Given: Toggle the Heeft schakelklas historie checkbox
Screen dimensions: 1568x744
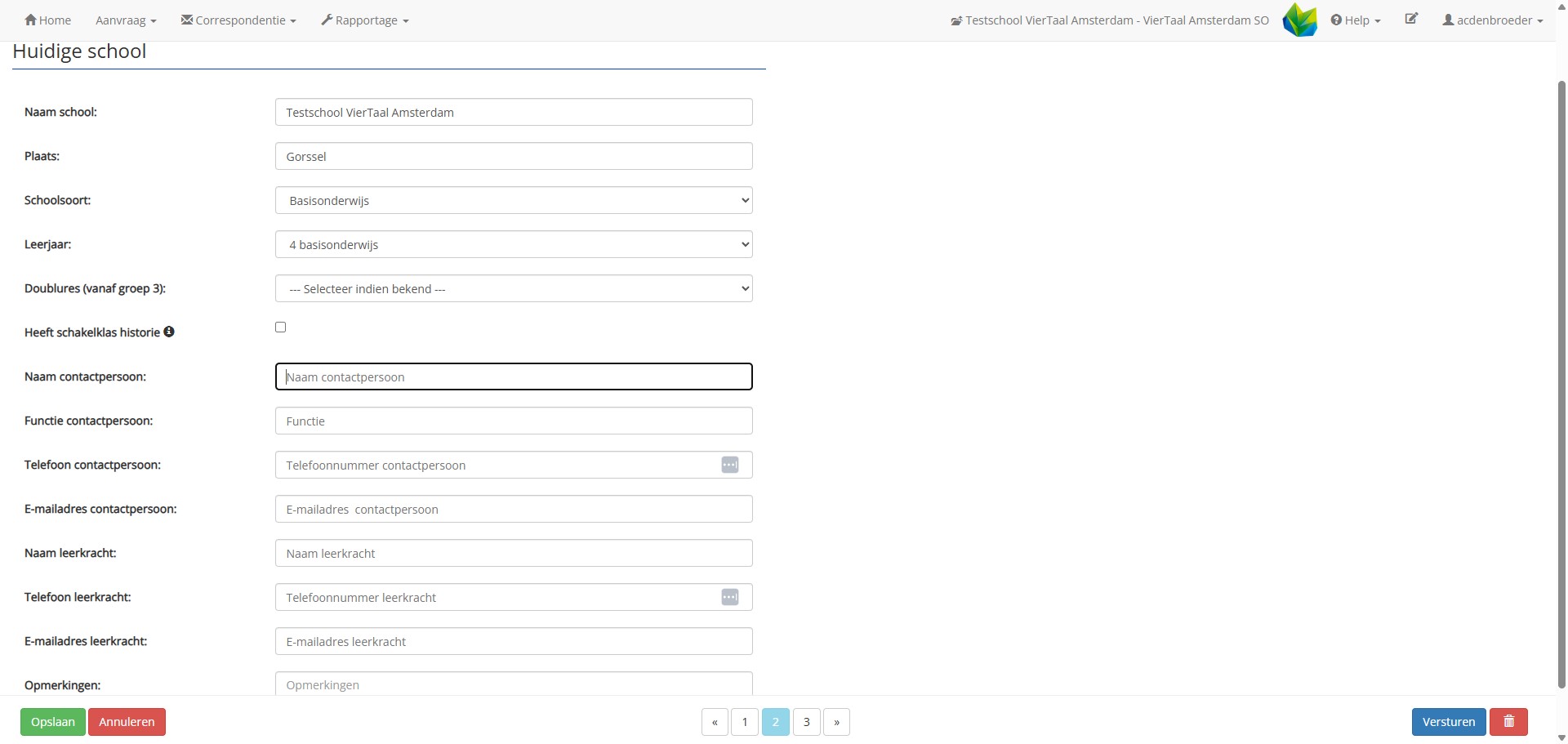Looking at the screenshot, I should coord(281,327).
